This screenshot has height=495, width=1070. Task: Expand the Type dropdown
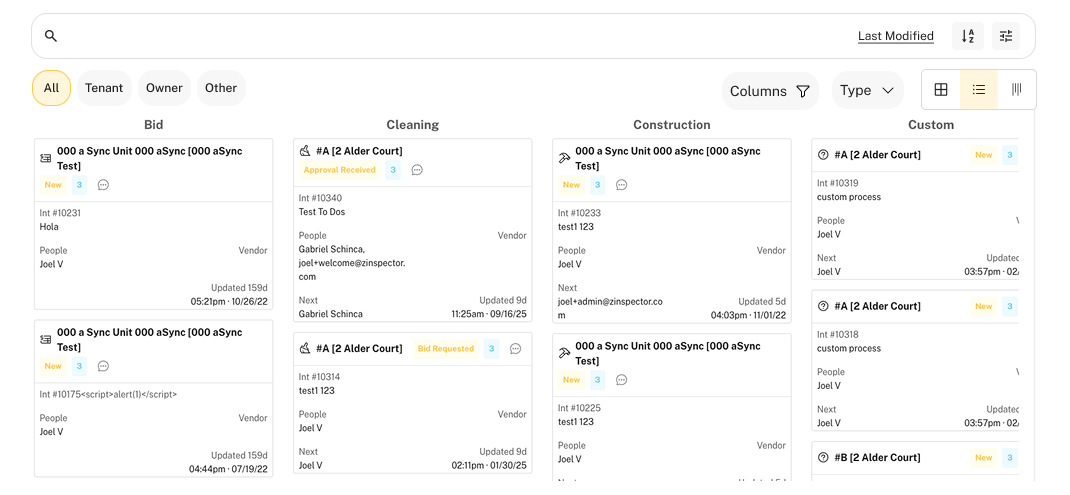click(867, 90)
